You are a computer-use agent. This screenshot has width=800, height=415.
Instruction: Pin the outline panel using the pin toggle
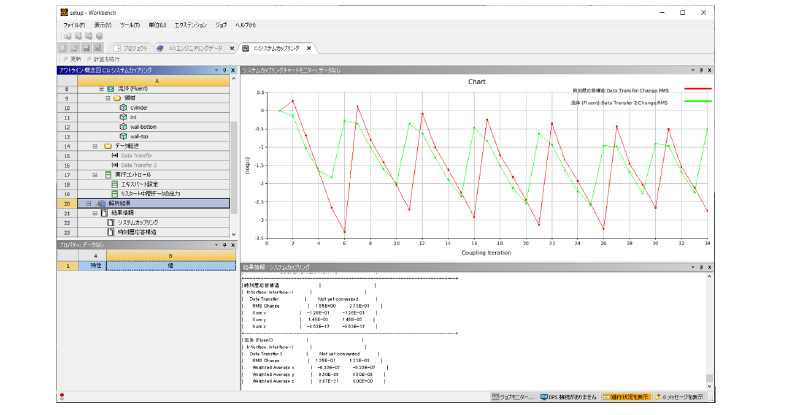[226, 70]
